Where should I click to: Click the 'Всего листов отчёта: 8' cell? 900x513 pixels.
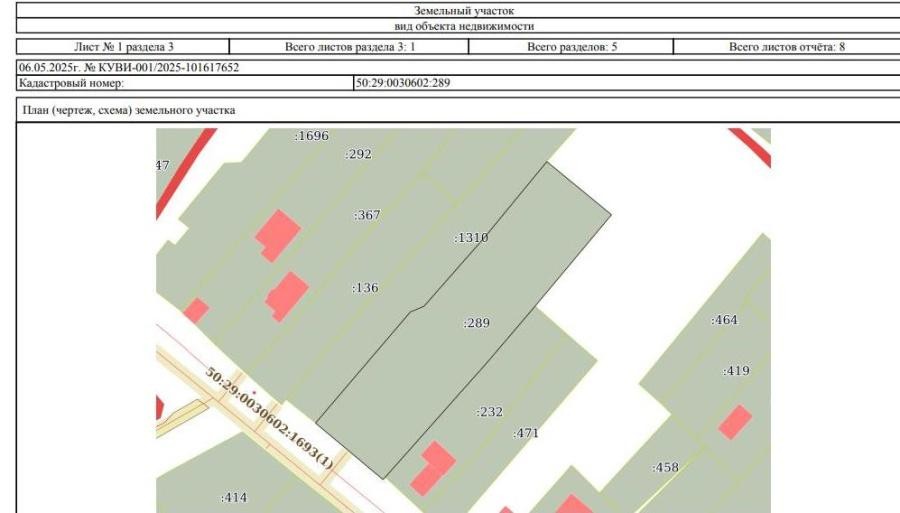pos(787,46)
